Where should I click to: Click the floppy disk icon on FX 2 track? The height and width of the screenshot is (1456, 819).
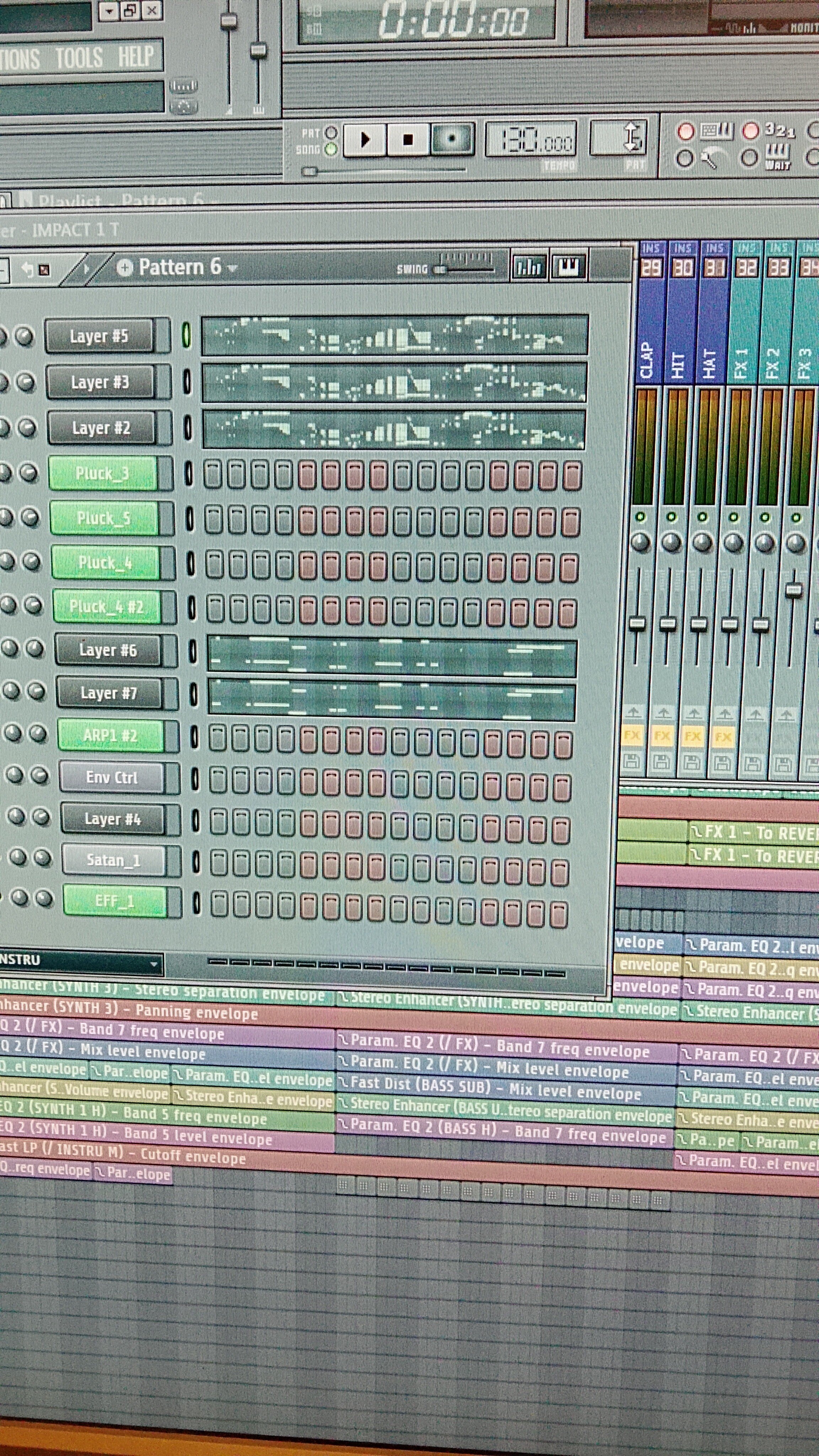[753, 765]
